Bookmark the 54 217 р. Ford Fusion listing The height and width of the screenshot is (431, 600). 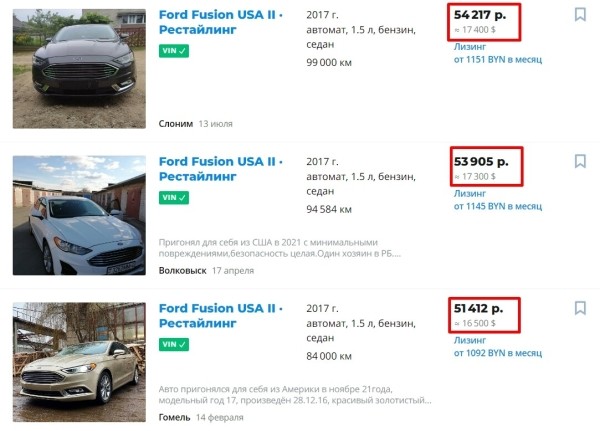click(x=580, y=15)
